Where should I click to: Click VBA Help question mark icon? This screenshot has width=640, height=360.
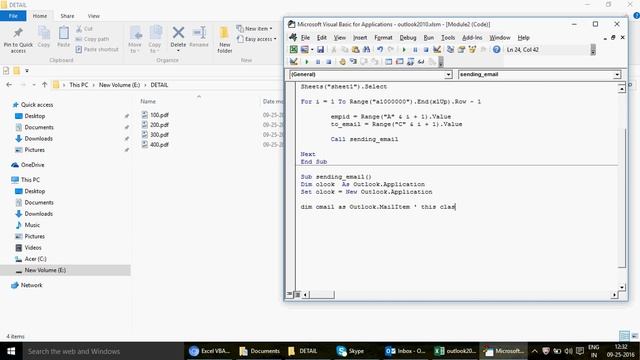(x=496, y=49)
